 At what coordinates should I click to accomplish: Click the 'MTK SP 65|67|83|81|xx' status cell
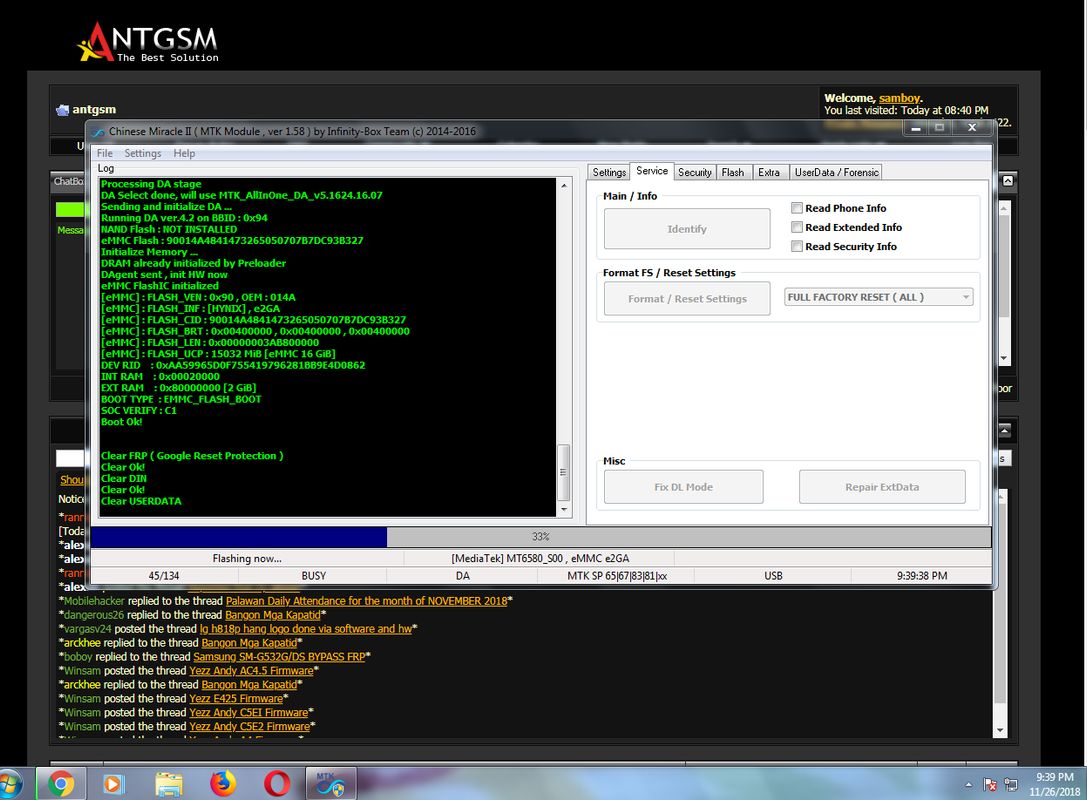click(x=617, y=575)
